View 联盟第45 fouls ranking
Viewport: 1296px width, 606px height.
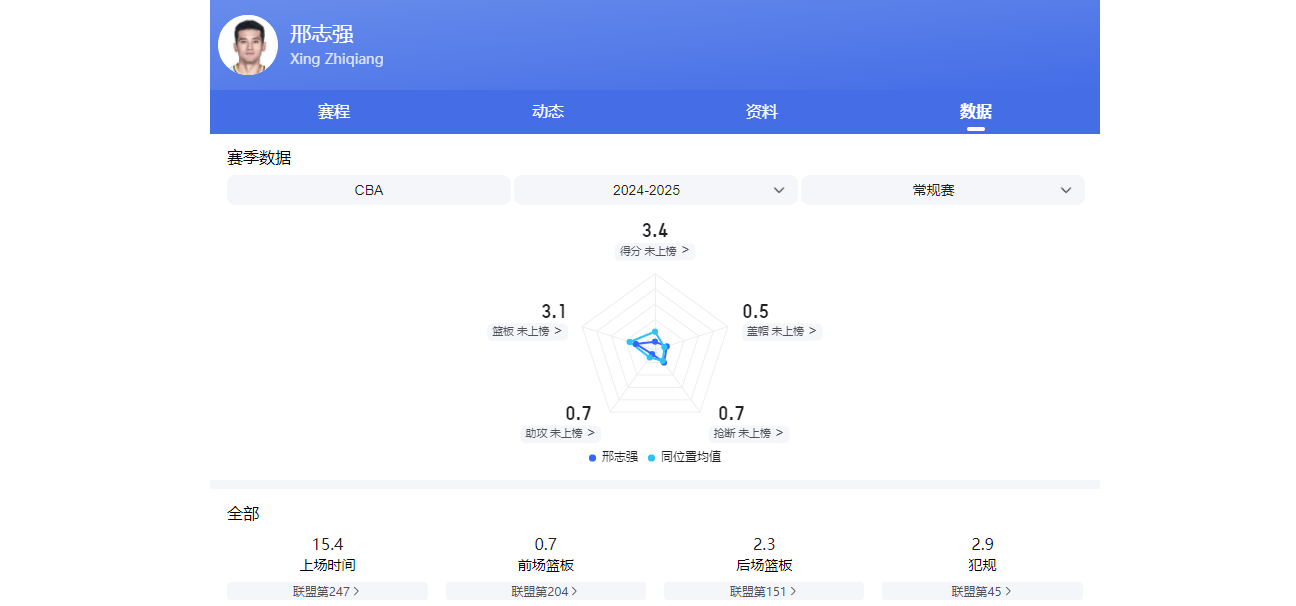point(982,591)
